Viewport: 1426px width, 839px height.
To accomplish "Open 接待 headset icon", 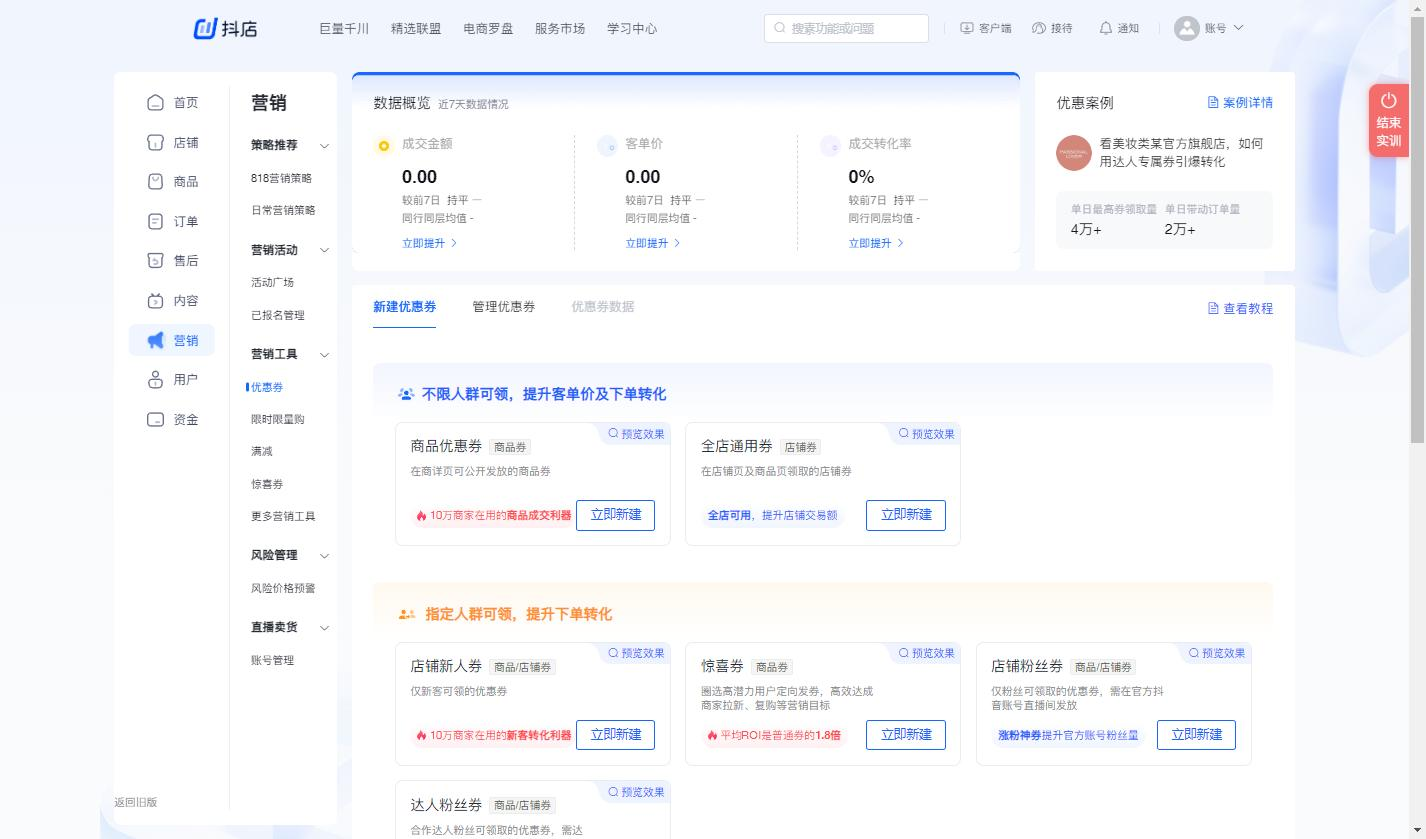I will click(x=1038, y=28).
